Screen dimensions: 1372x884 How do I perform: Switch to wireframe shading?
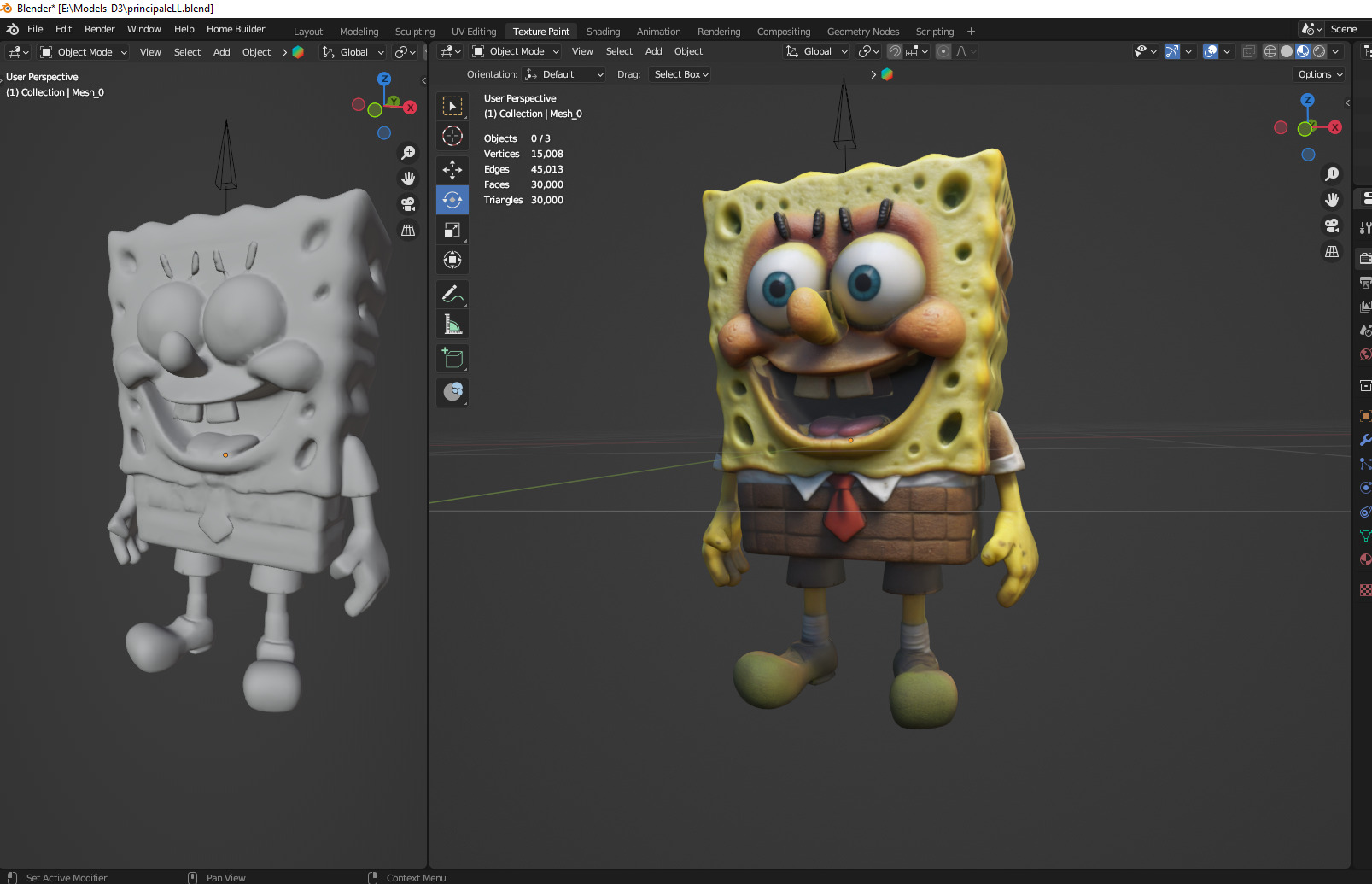(1270, 51)
